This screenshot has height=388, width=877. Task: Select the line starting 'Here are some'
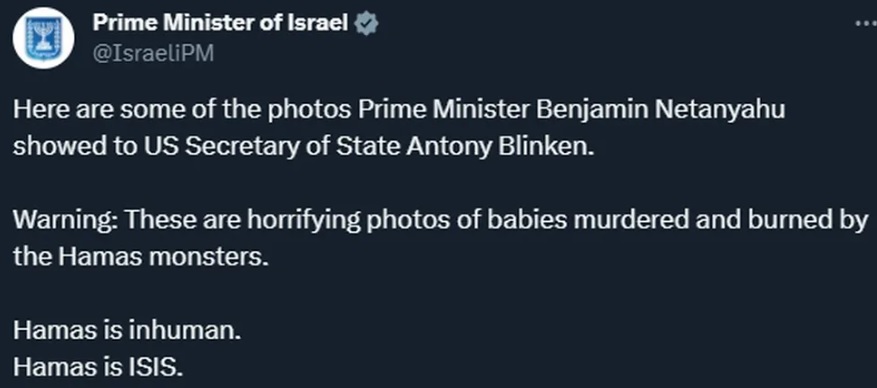pos(399,110)
